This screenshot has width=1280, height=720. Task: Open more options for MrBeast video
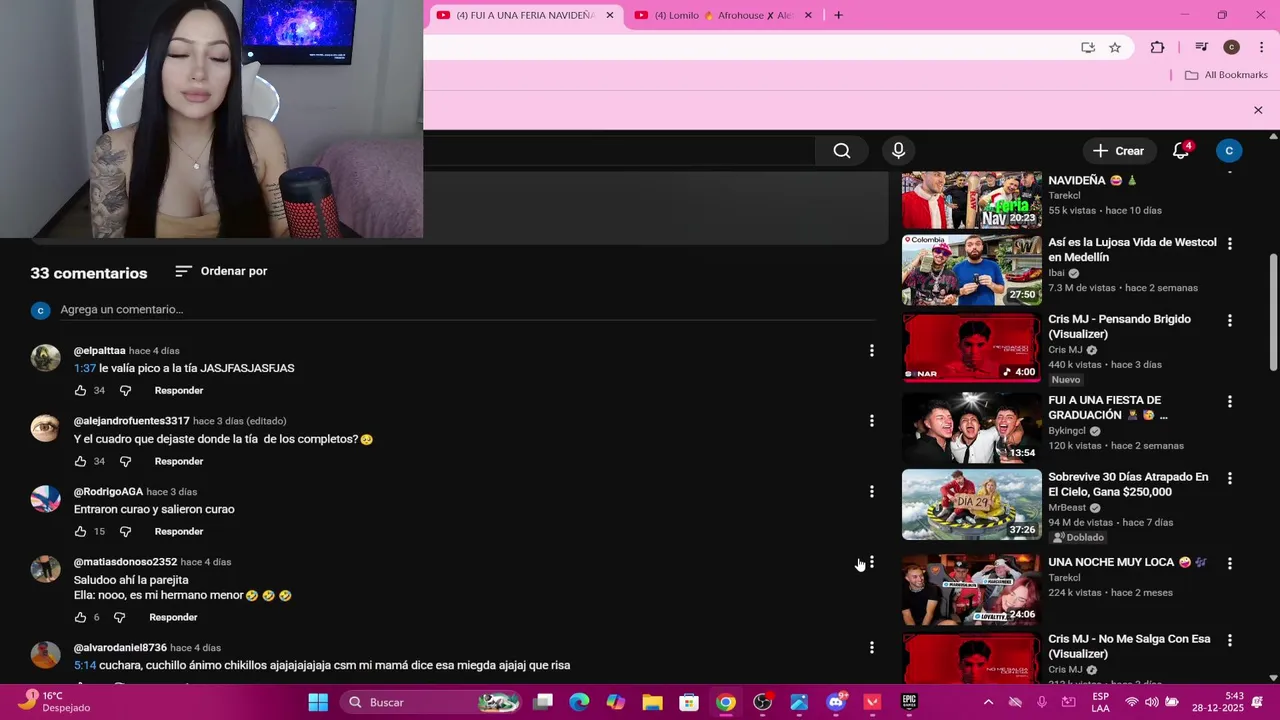1229,478
